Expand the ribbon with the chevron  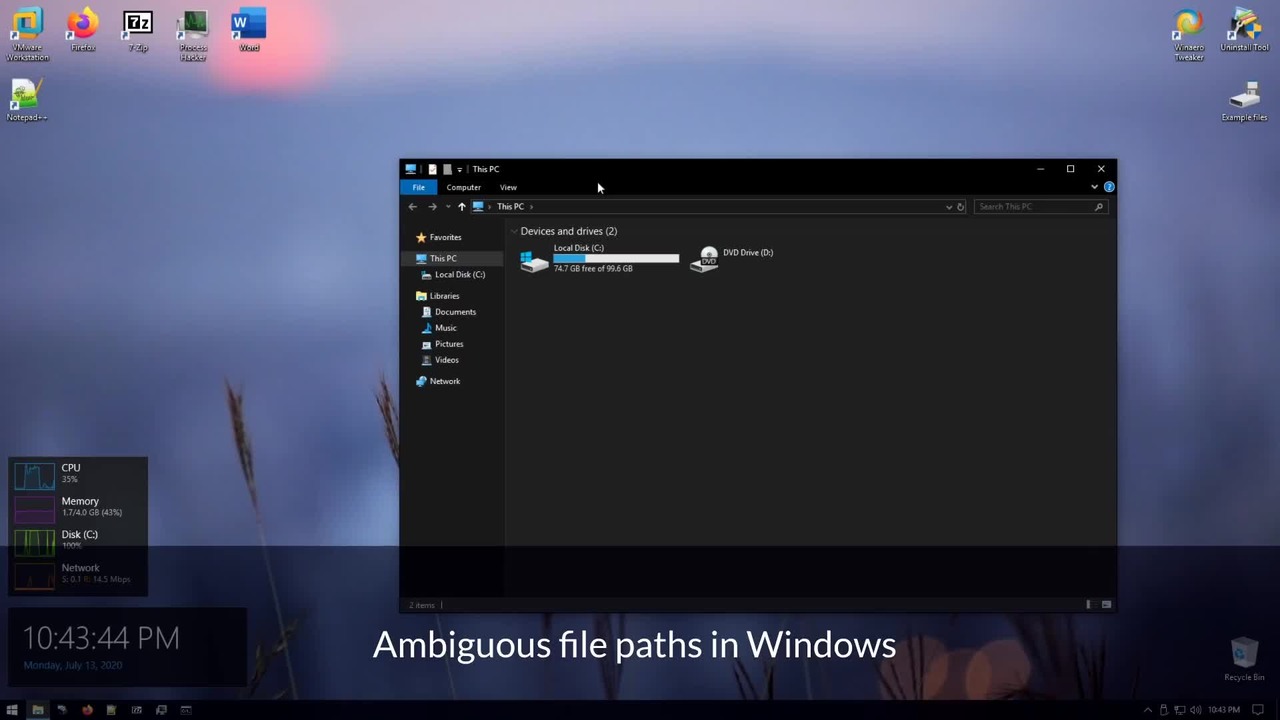click(x=1094, y=187)
